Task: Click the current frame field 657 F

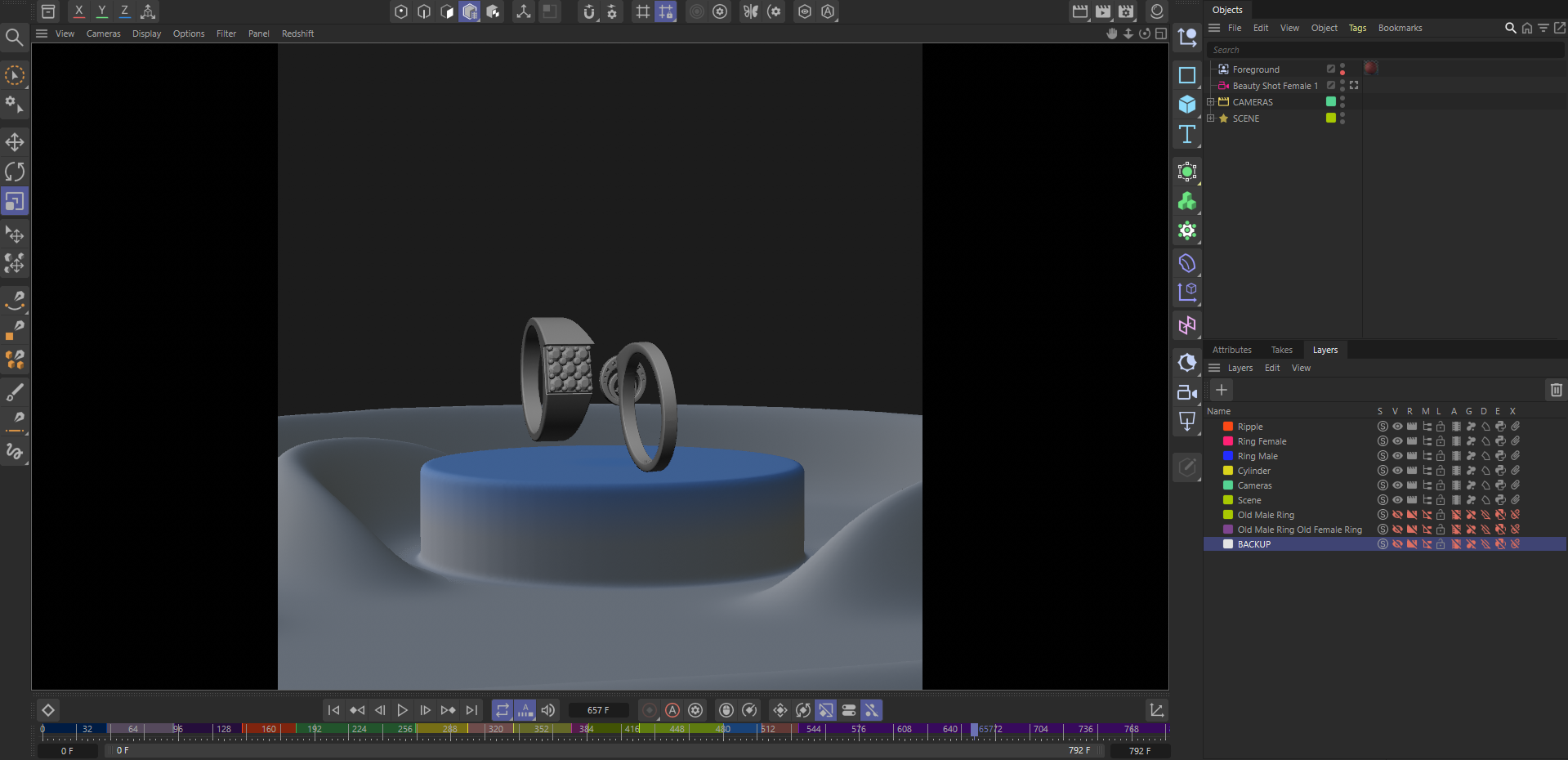Action: (x=598, y=710)
